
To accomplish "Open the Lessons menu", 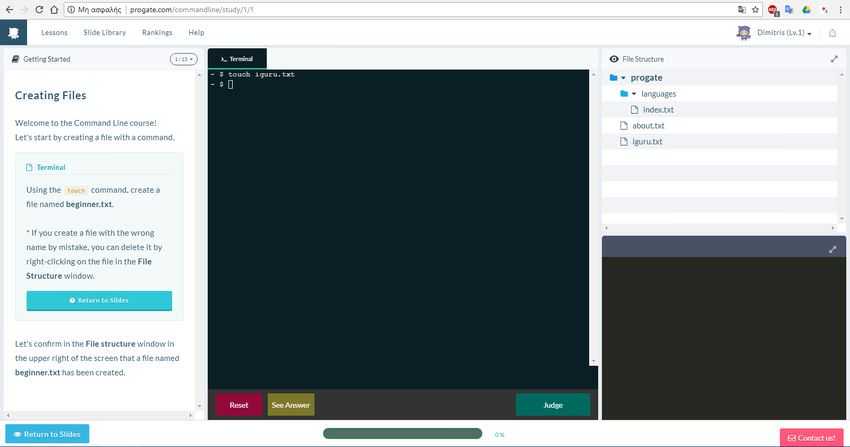I will pyautogui.click(x=54, y=33).
